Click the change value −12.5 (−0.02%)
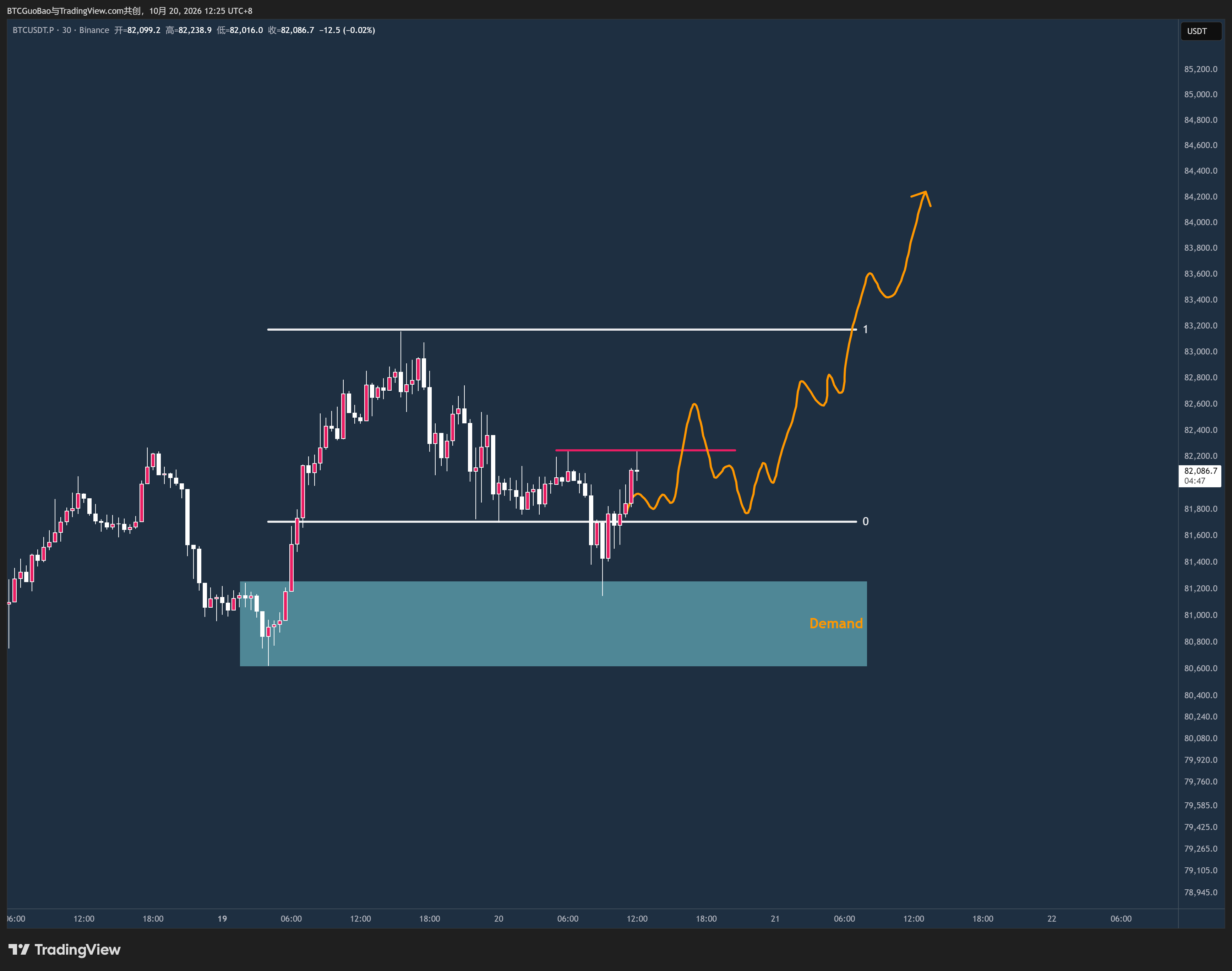The width and height of the screenshot is (1232, 971). pos(347,30)
